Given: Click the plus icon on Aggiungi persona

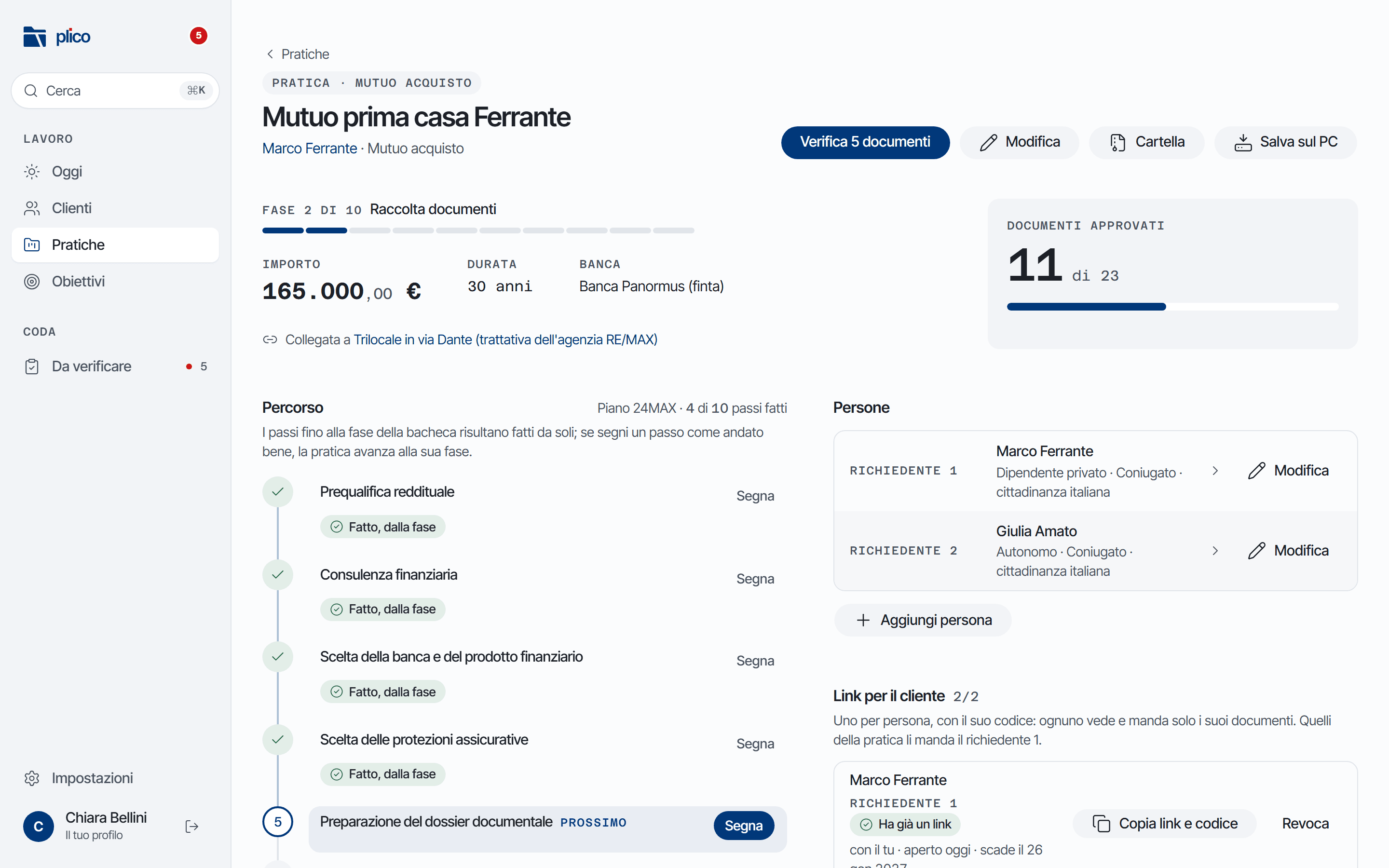Looking at the screenshot, I should (x=863, y=620).
